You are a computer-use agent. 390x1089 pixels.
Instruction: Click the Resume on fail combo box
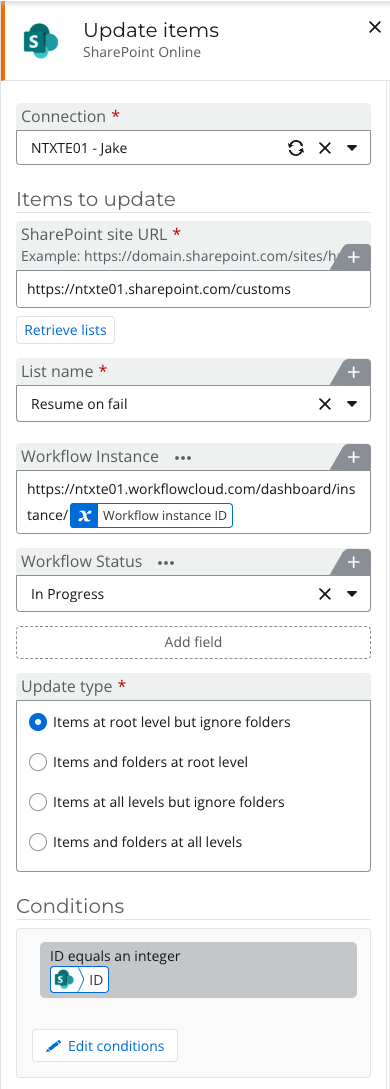tap(194, 404)
